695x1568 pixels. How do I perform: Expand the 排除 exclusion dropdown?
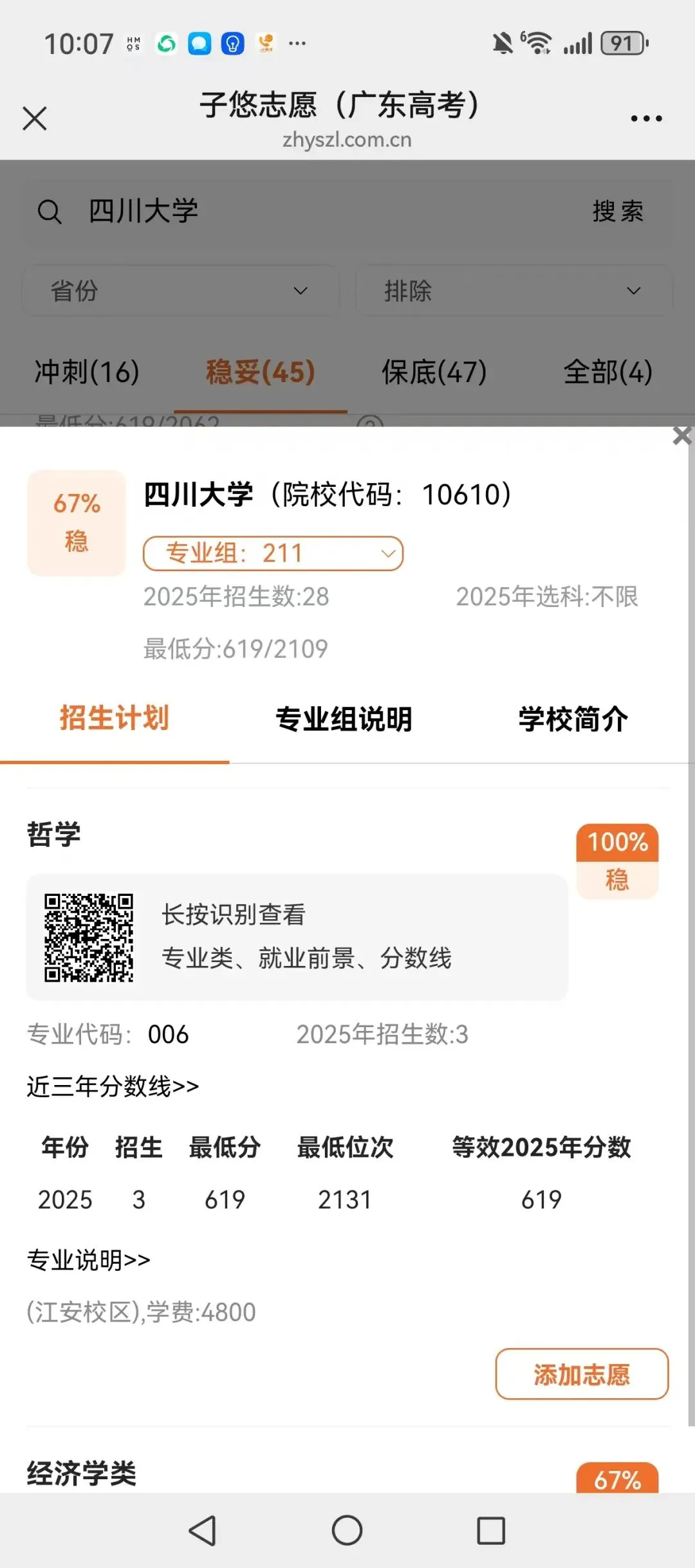514,291
